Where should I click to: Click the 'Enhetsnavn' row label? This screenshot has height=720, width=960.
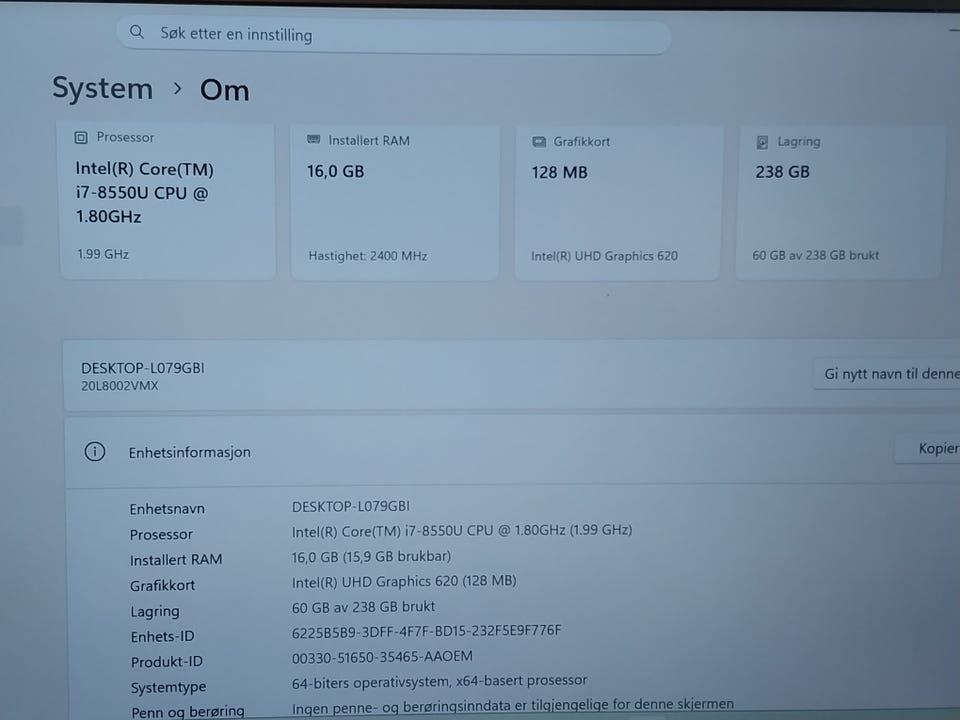click(167, 509)
